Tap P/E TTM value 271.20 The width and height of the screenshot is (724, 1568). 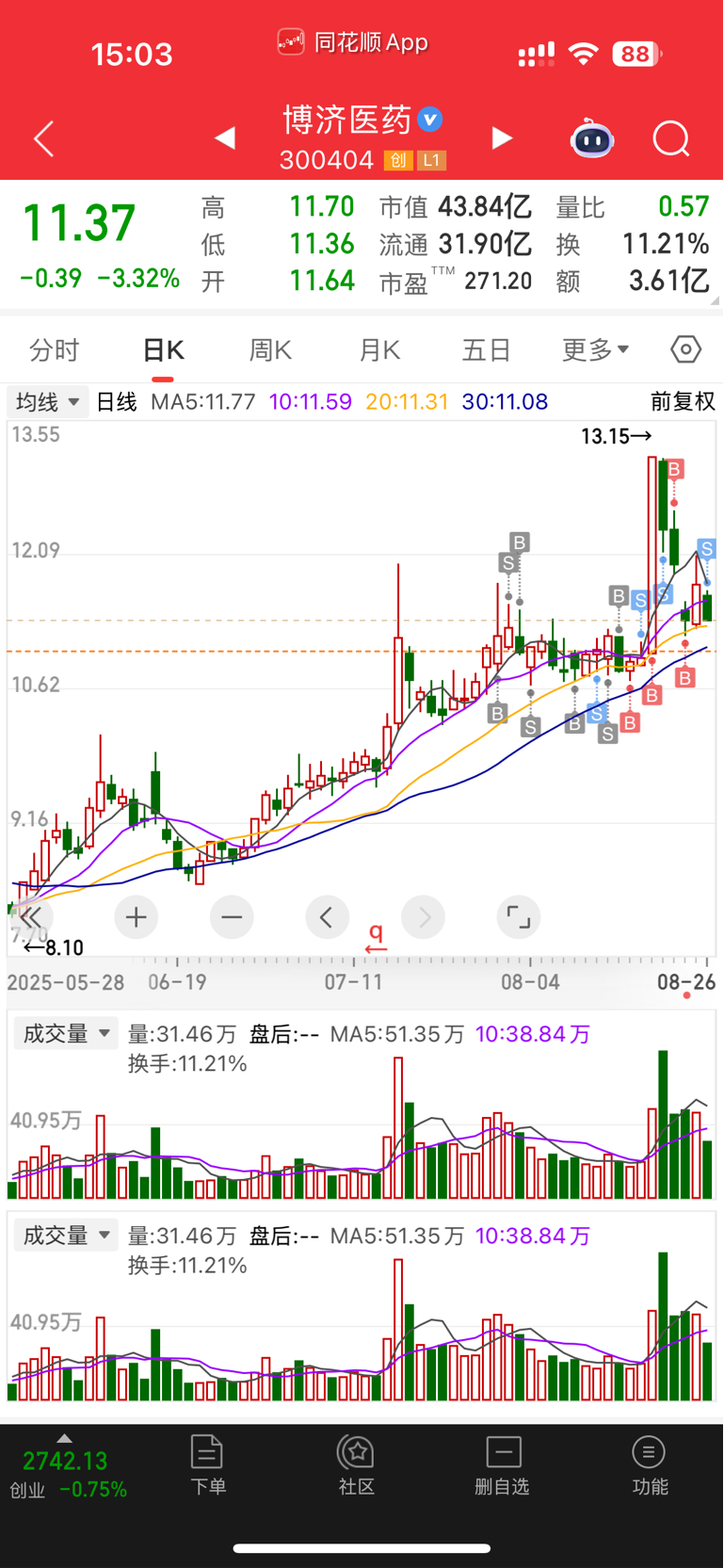pos(498,281)
